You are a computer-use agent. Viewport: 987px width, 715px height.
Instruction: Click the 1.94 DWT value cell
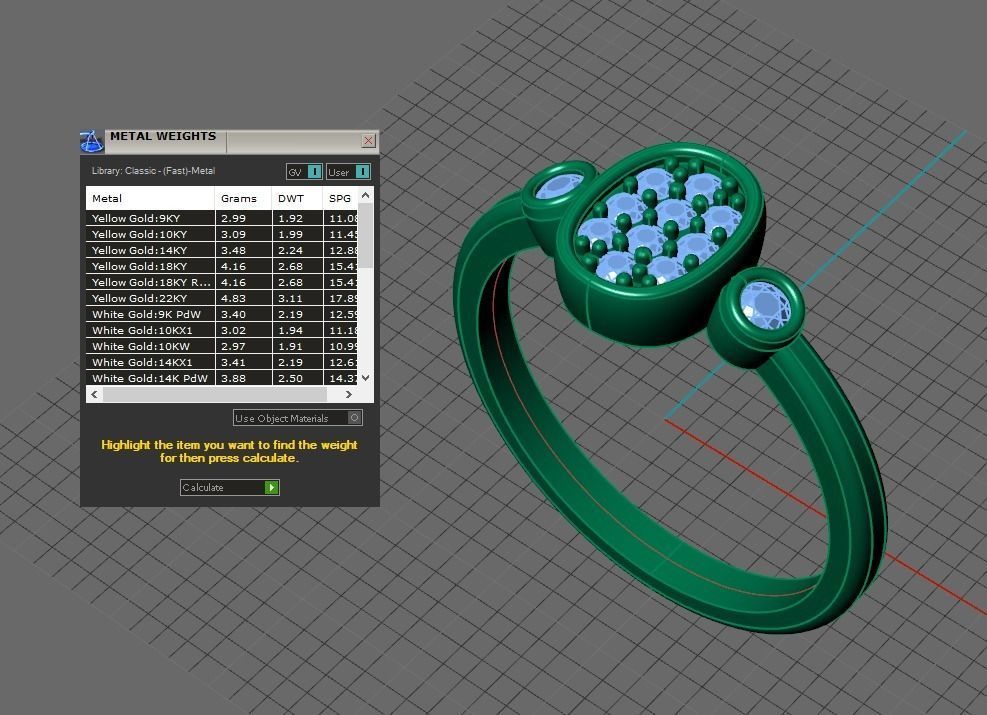point(298,330)
